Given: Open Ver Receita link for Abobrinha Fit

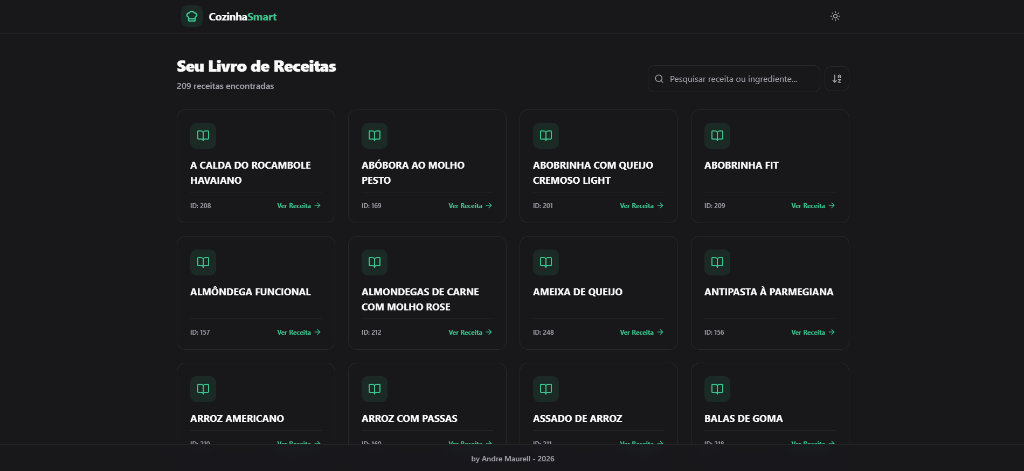Looking at the screenshot, I should tap(812, 206).
